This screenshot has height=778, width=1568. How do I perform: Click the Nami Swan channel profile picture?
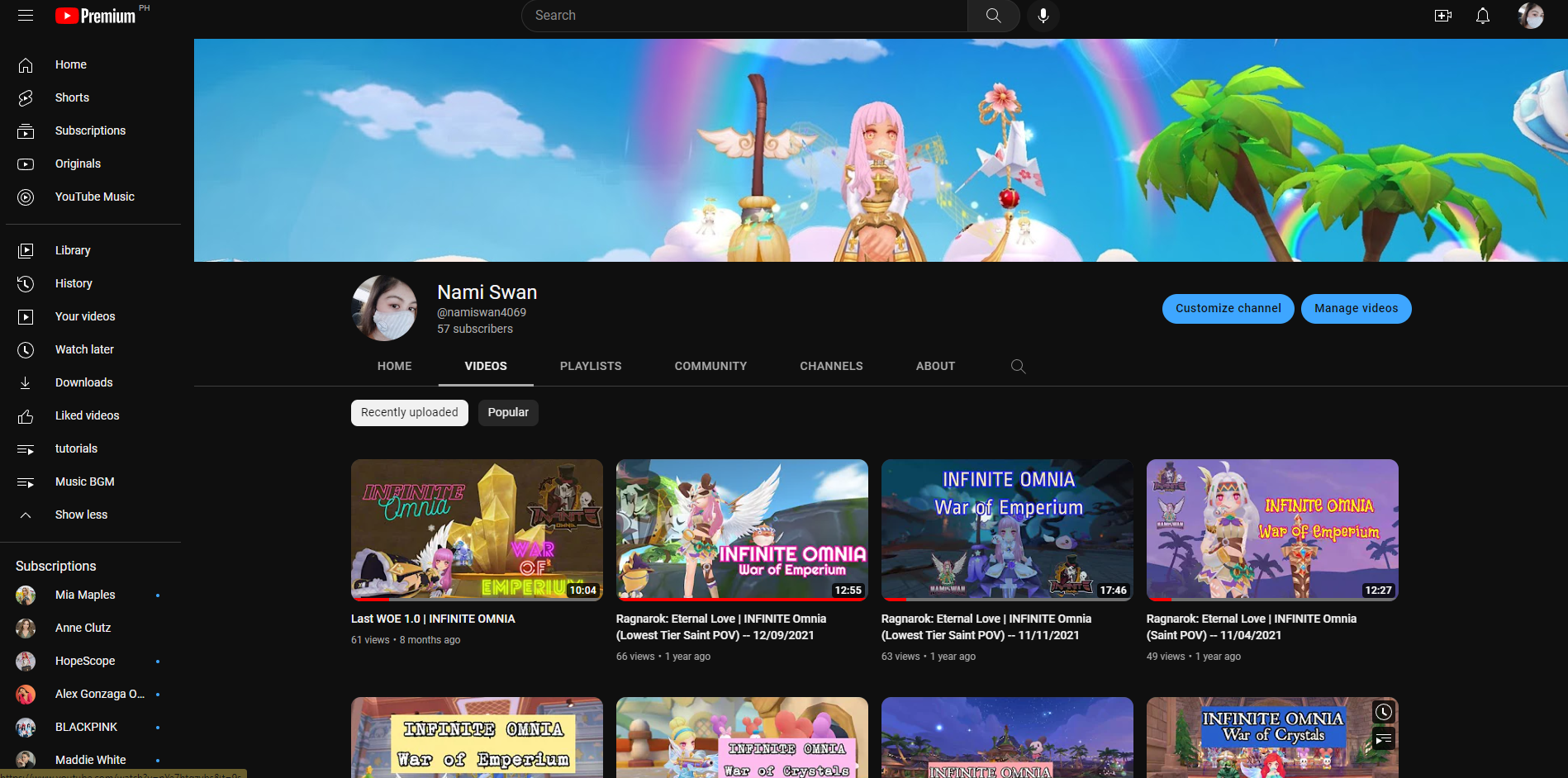coord(384,308)
